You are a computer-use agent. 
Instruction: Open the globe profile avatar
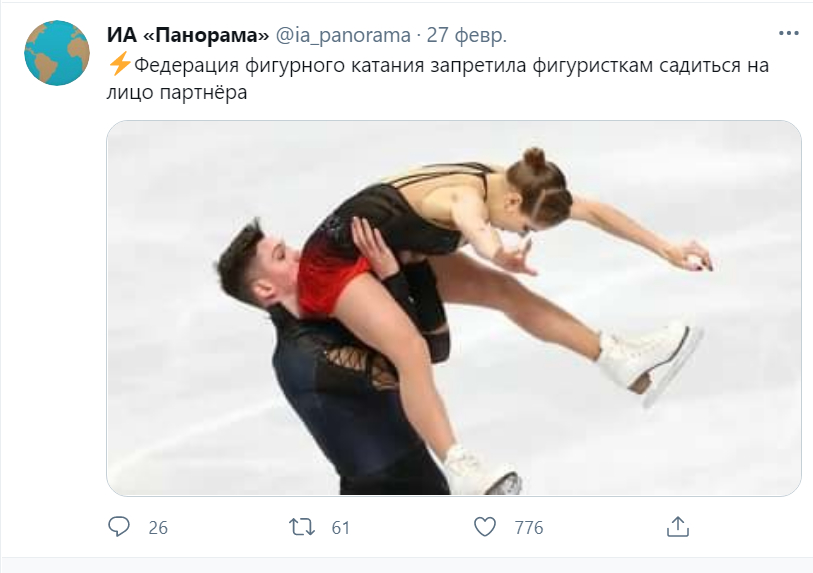57,53
